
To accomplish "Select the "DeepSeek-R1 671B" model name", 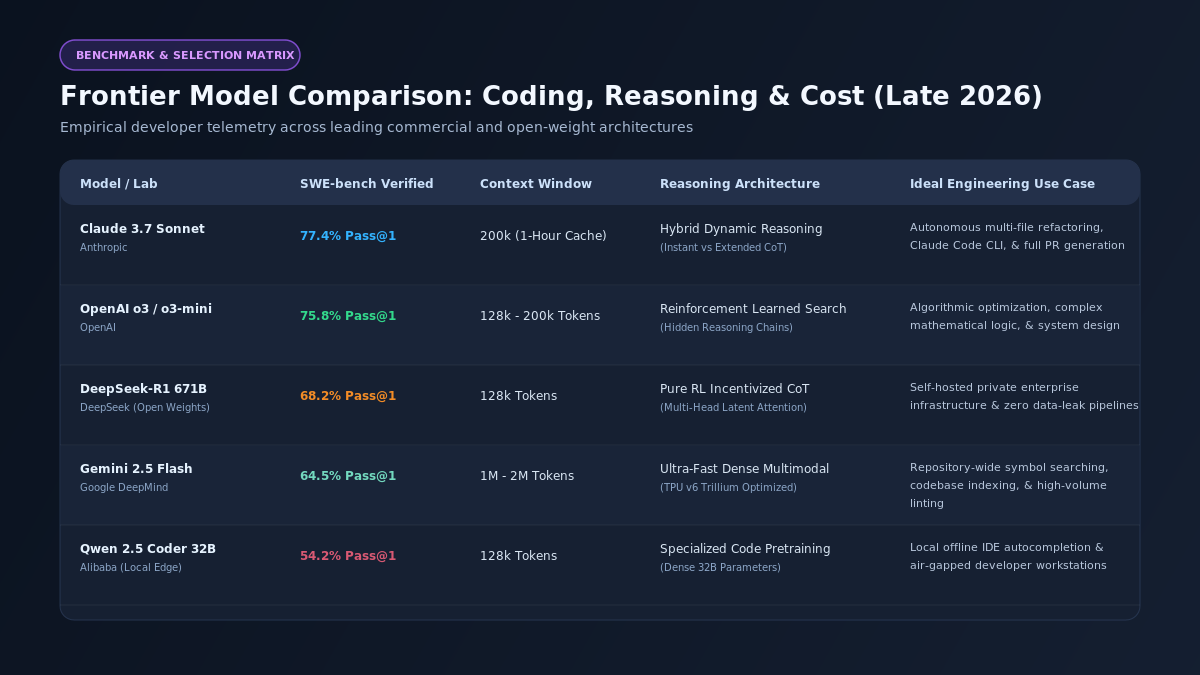I will pyautogui.click(x=143, y=389).
